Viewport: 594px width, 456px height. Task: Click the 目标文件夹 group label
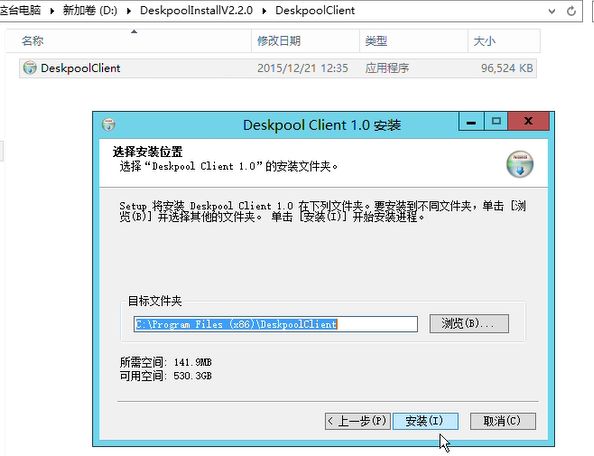click(155, 301)
